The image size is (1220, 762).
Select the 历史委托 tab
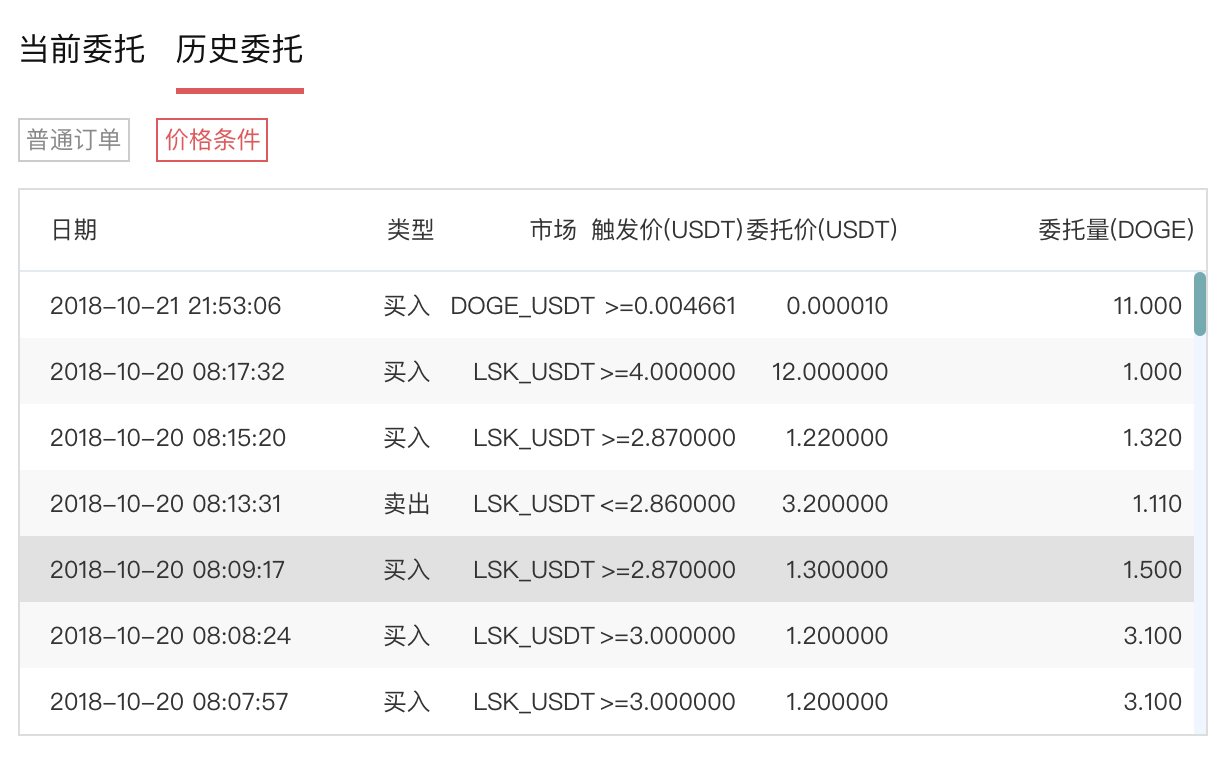pyautogui.click(x=239, y=49)
